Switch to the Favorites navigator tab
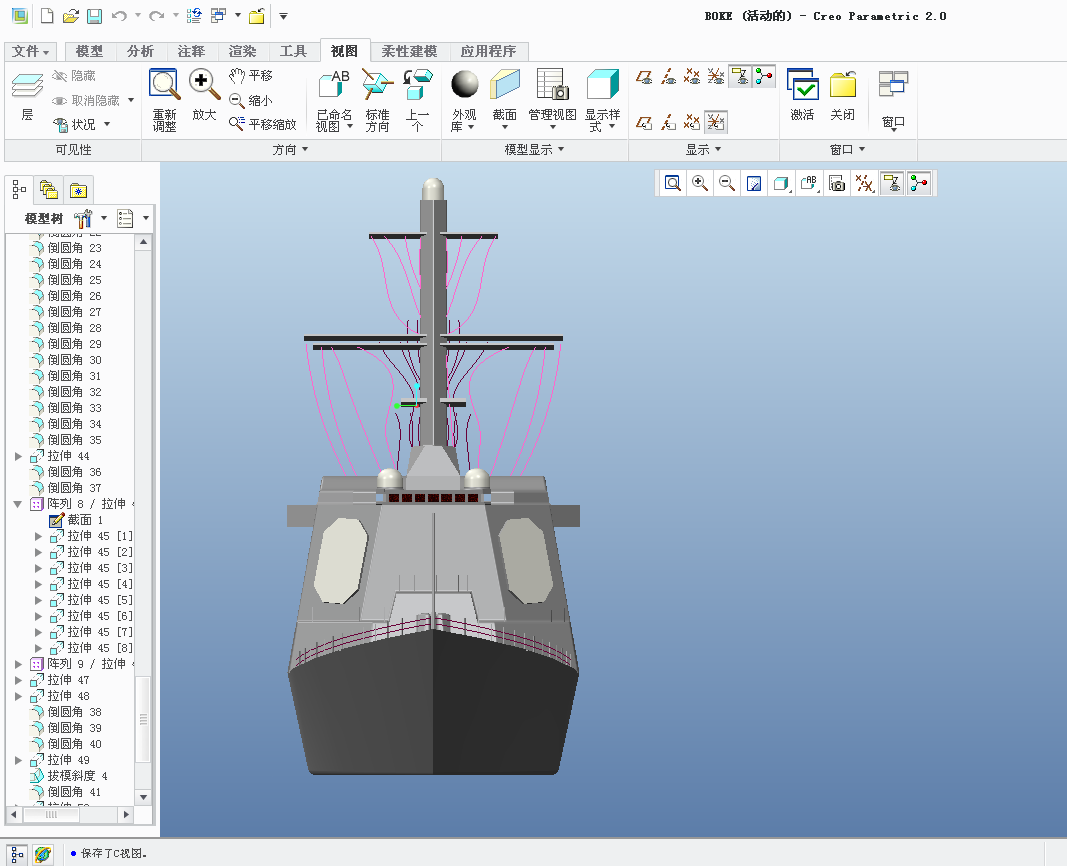Viewport: 1067px width, 866px height. tap(78, 190)
